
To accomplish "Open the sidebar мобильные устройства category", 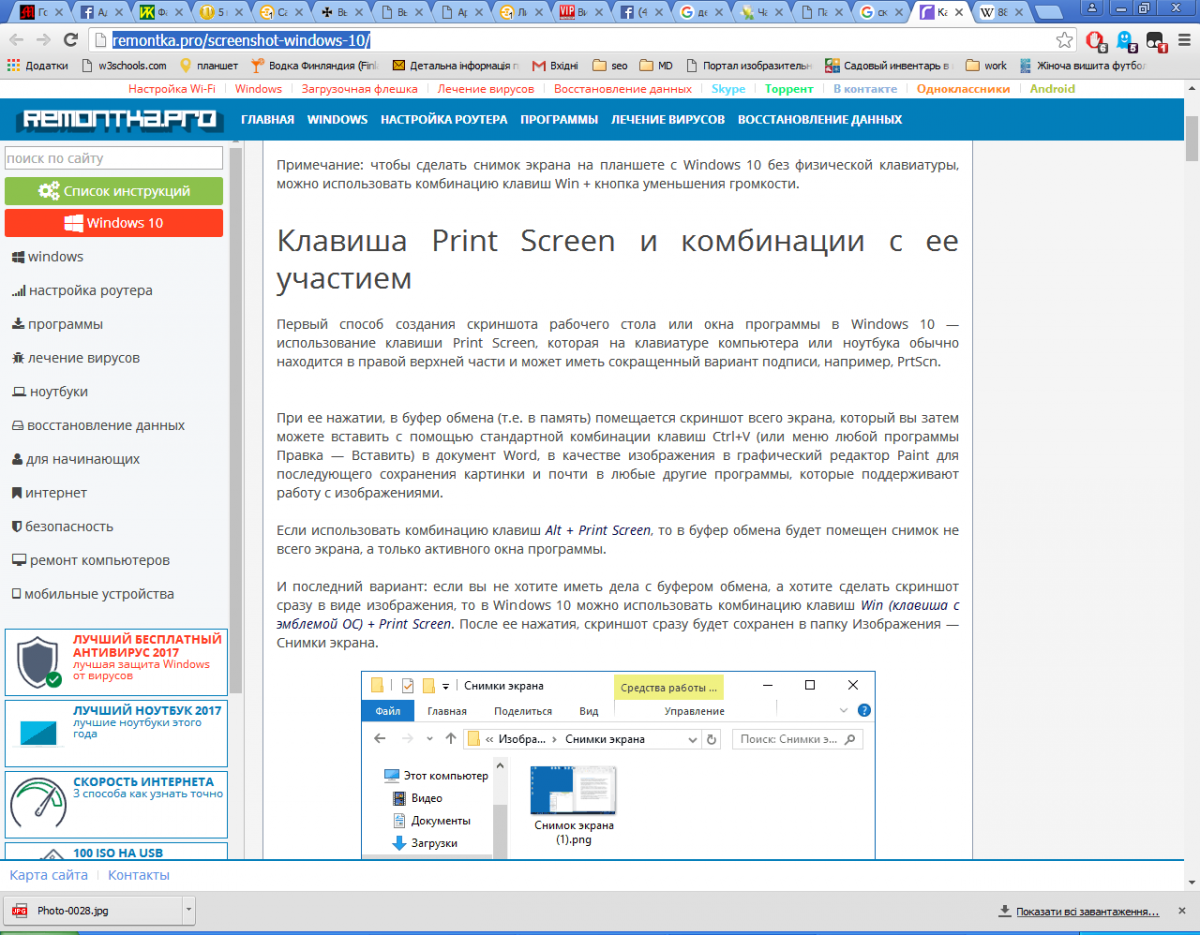I will pos(92,594).
